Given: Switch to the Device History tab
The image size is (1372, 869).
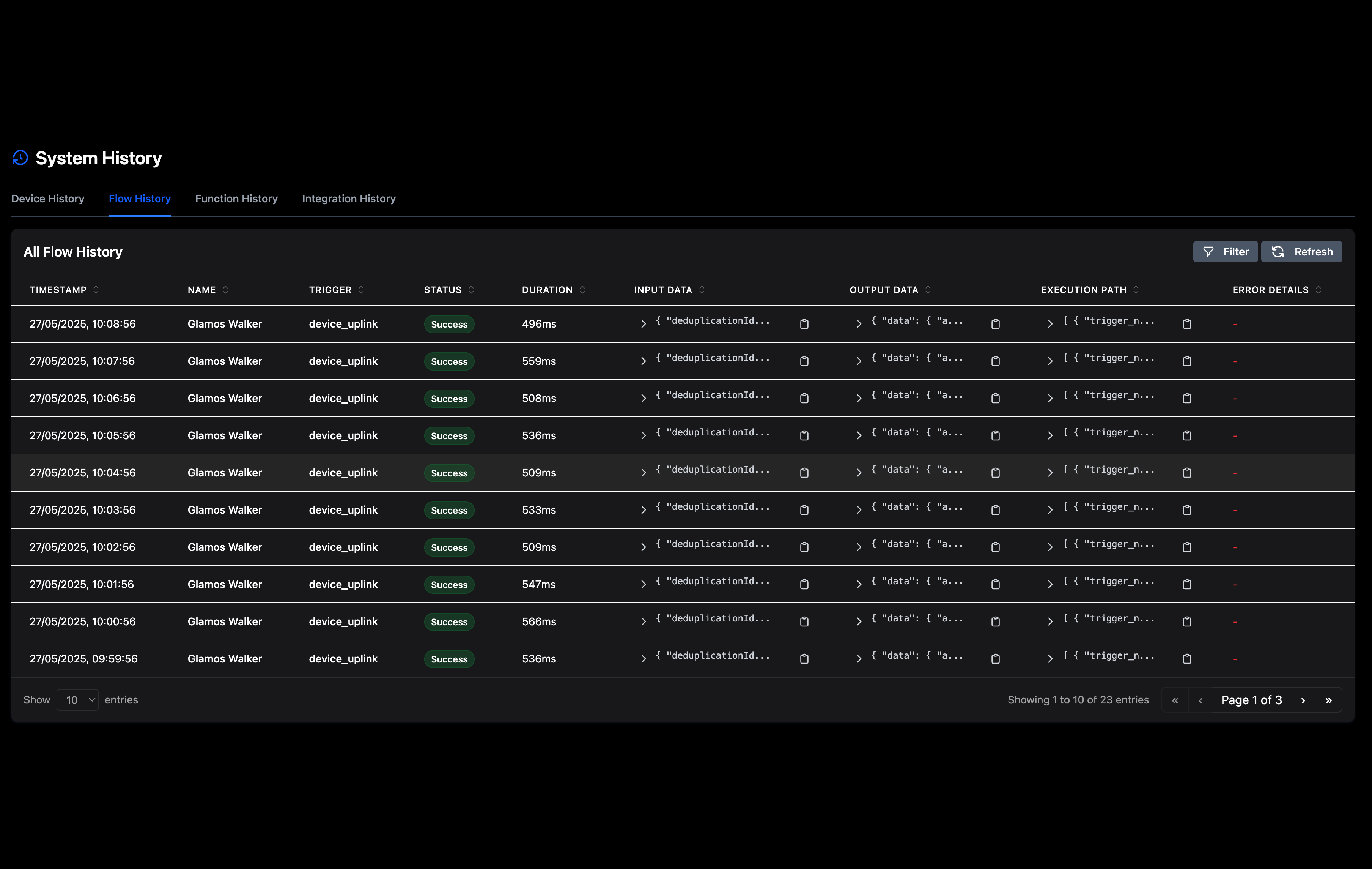Looking at the screenshot, I should [x=48, y=199].
